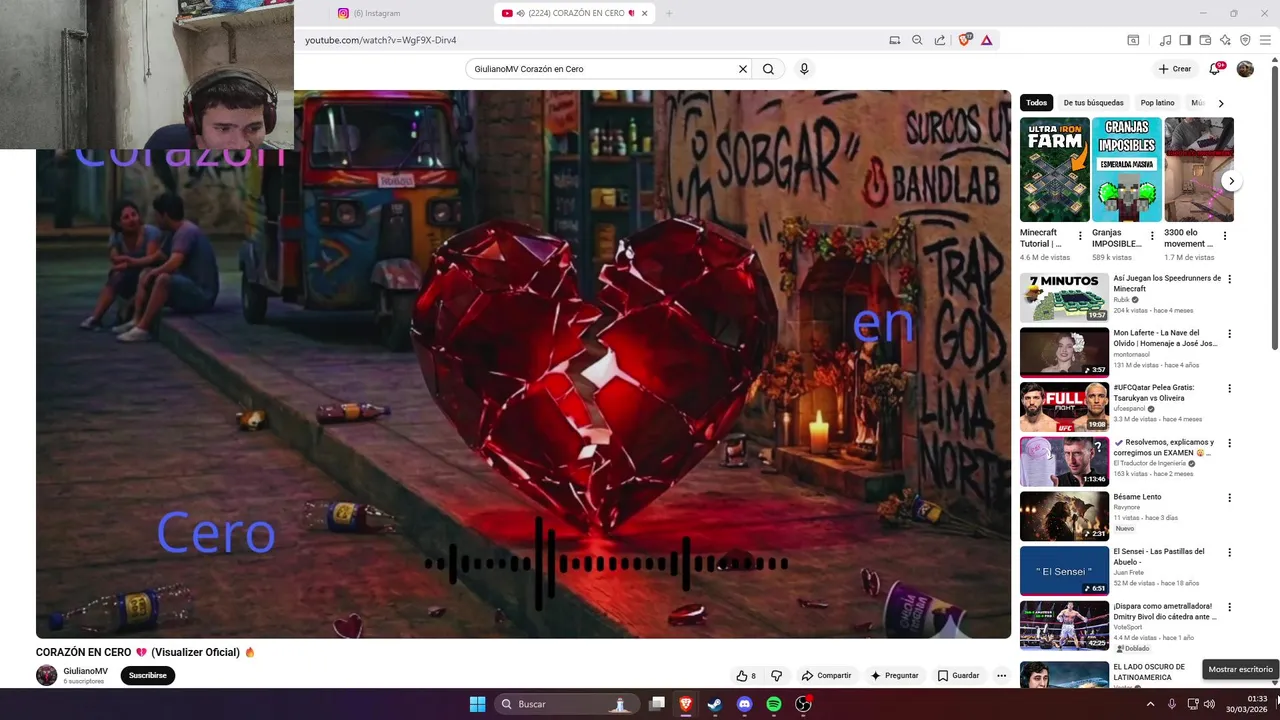Show hidden system tray icons chevron
The image size is (1280, 720).
[1150, 704]
